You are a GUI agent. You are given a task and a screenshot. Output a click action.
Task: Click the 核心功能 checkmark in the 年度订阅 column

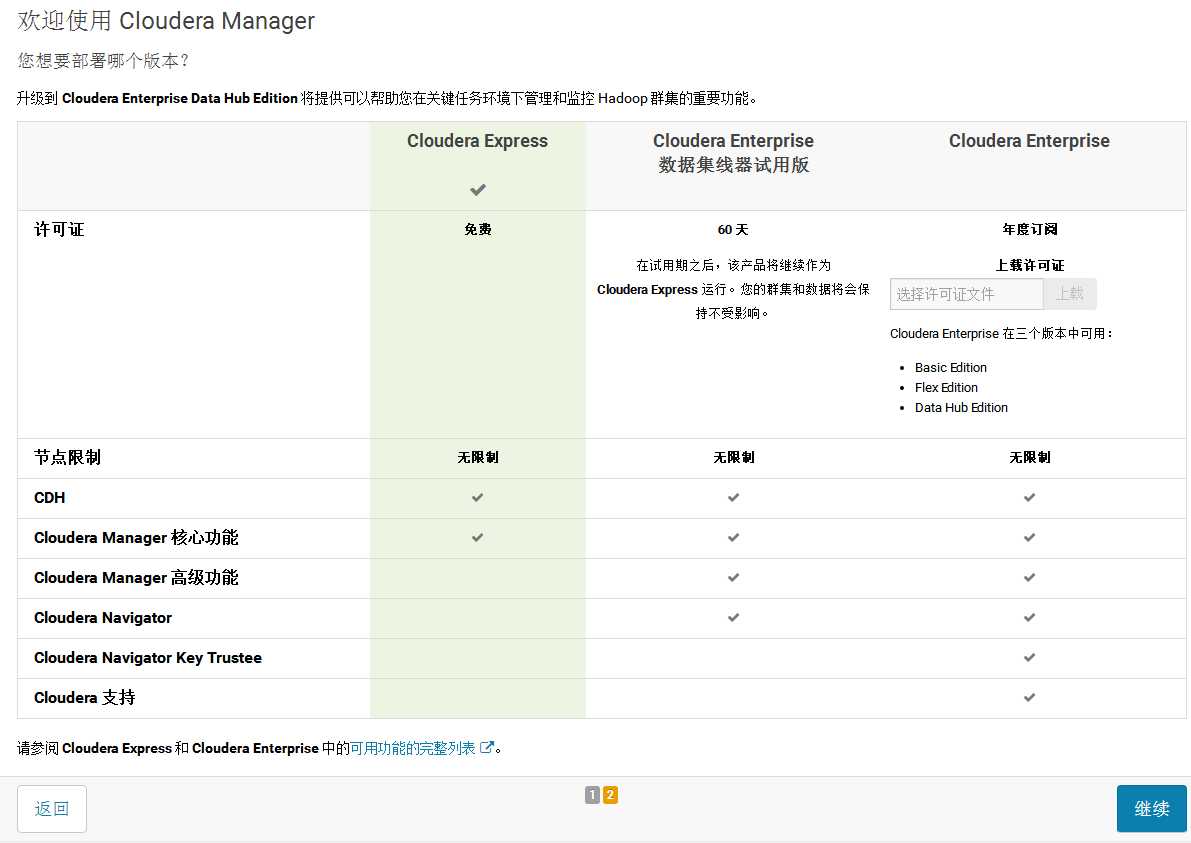1029,538
